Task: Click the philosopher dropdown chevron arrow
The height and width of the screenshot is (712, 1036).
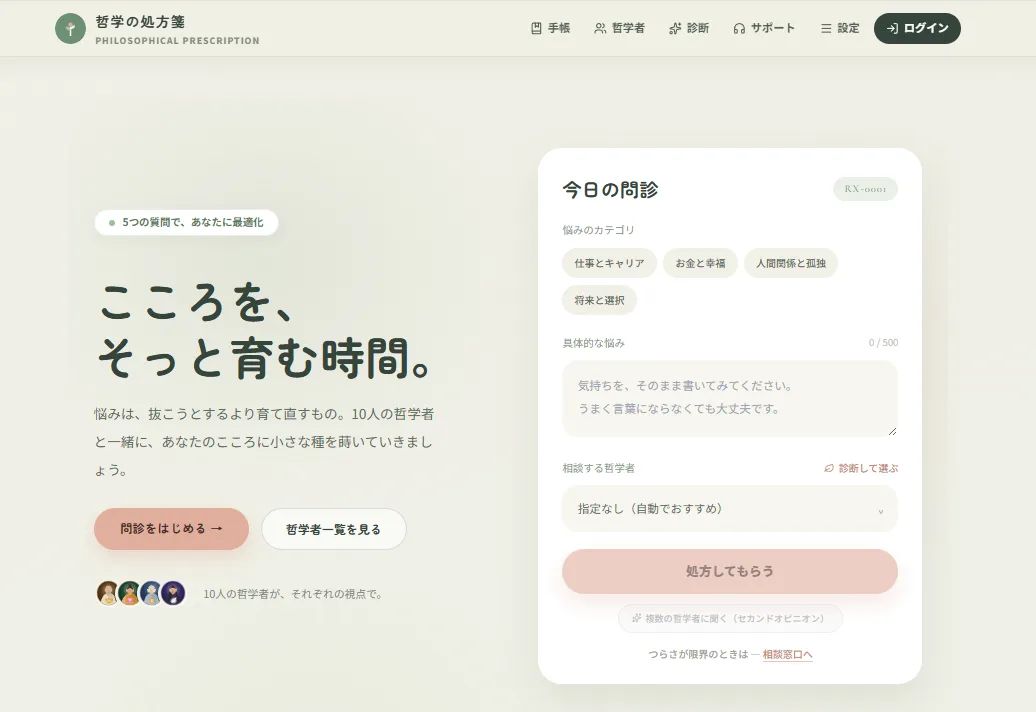Action: pyautogui.click(x=880, y=511)
